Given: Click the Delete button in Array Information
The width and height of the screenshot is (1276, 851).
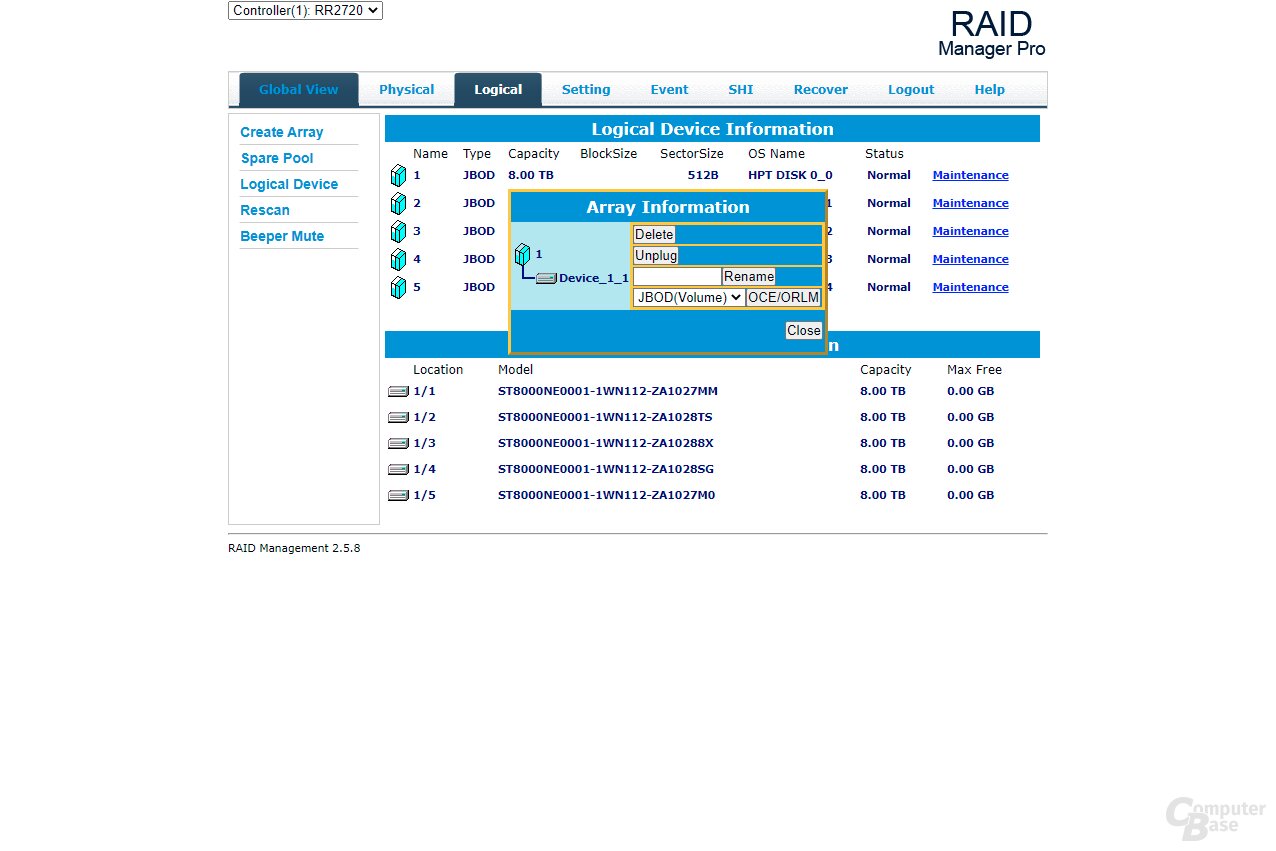Looking at the screenshot, I should click(x=654, y=234).
